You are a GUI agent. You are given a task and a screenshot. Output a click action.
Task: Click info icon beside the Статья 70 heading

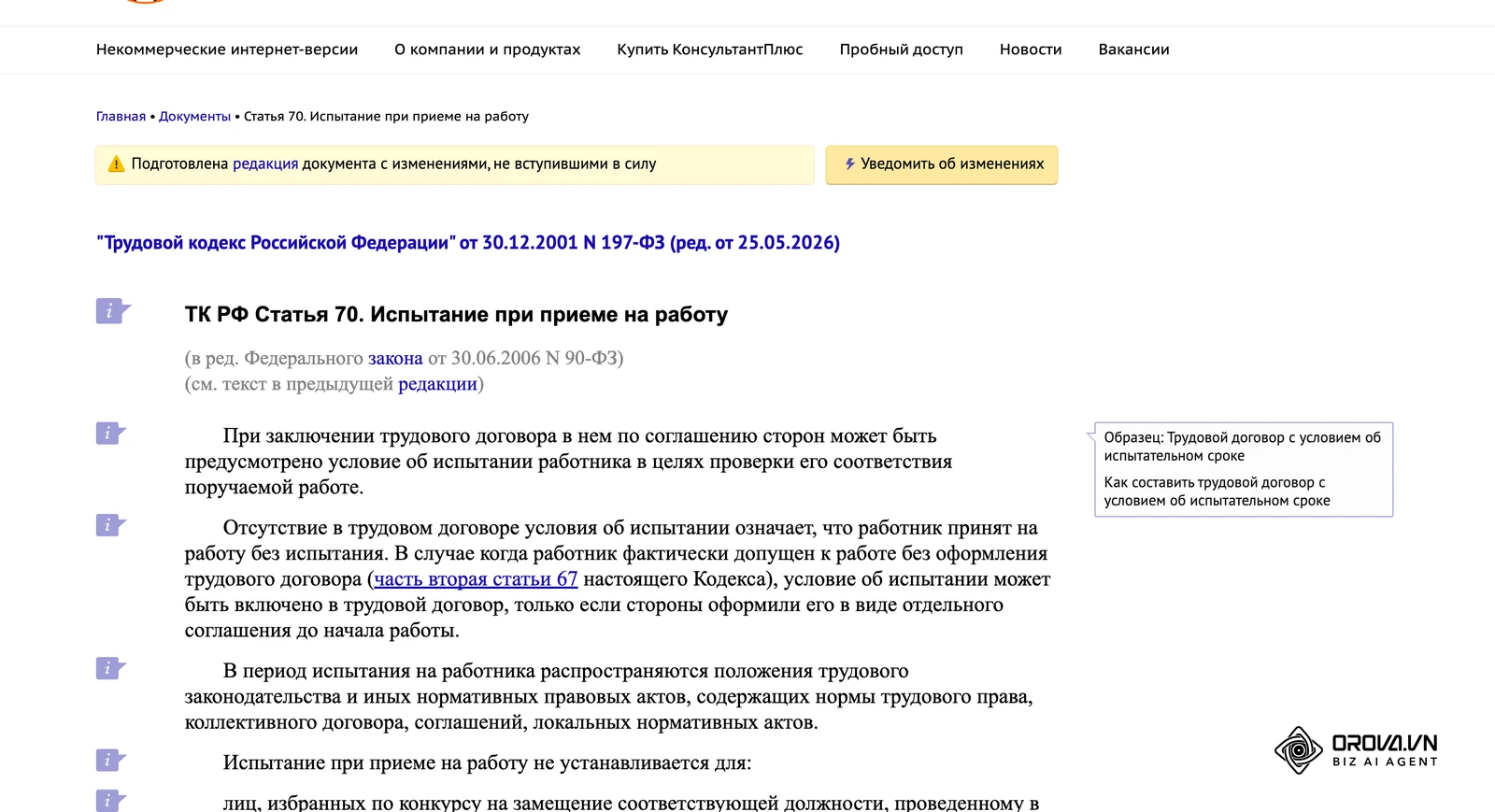coord(112,311)
